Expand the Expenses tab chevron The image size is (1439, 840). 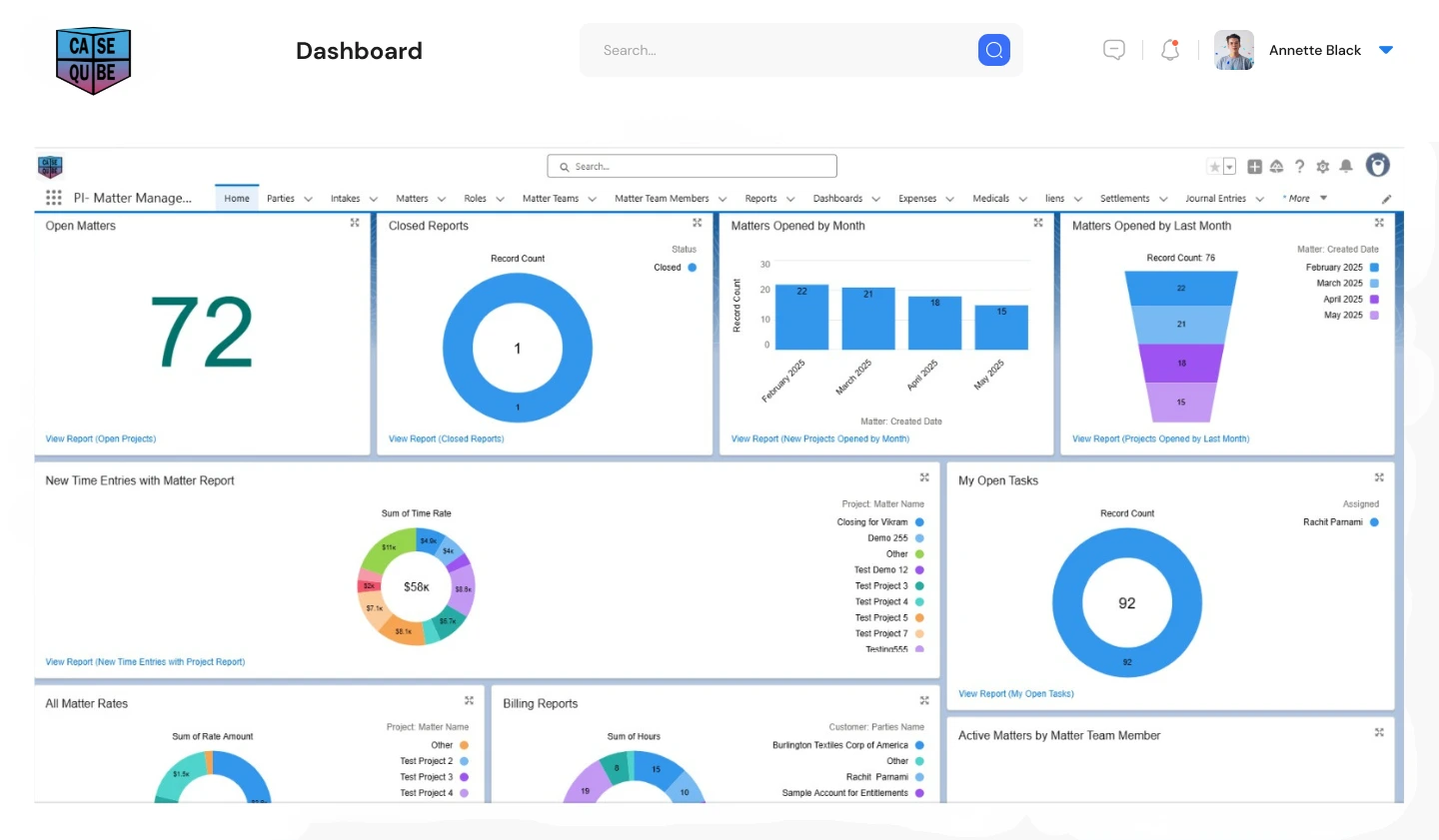[949, 199]
